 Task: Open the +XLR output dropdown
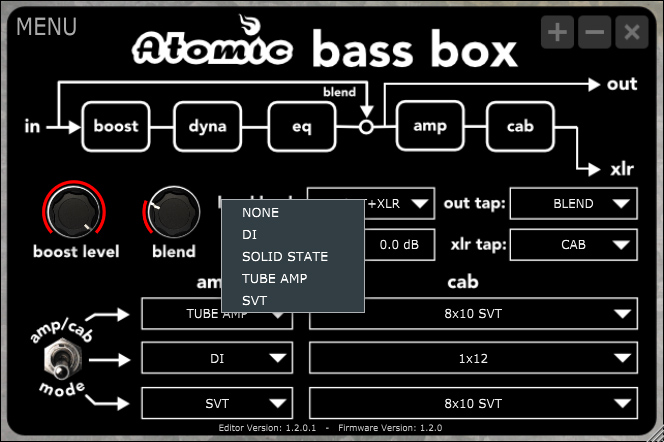pos(399,204)
